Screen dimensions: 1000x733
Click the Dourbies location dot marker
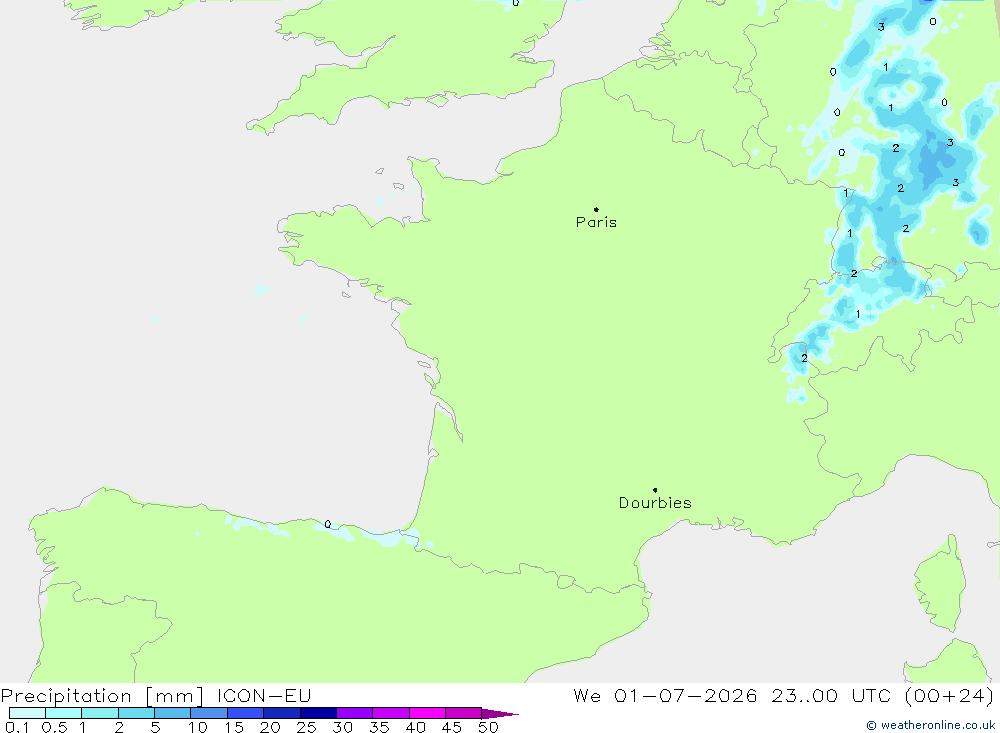[x=655, y=490]
